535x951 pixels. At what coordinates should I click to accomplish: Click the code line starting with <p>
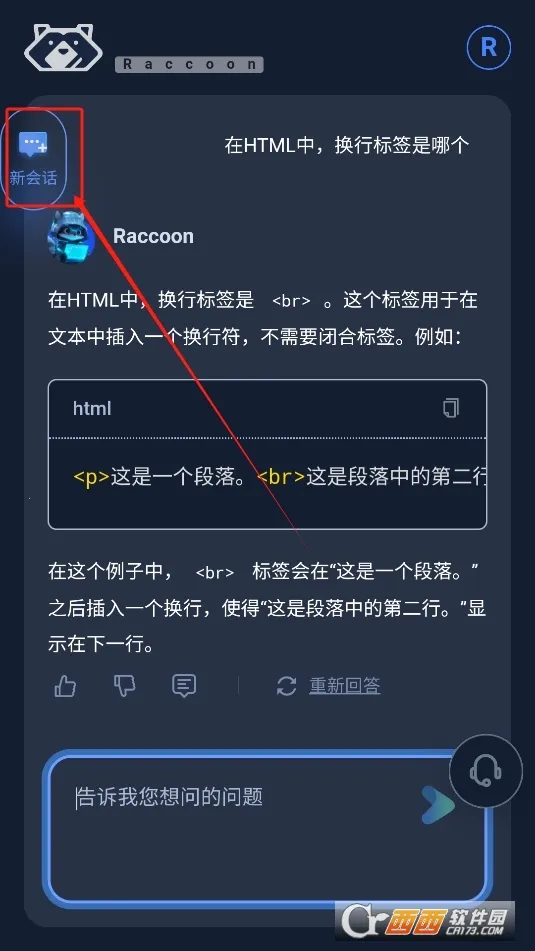click(280, 477)
